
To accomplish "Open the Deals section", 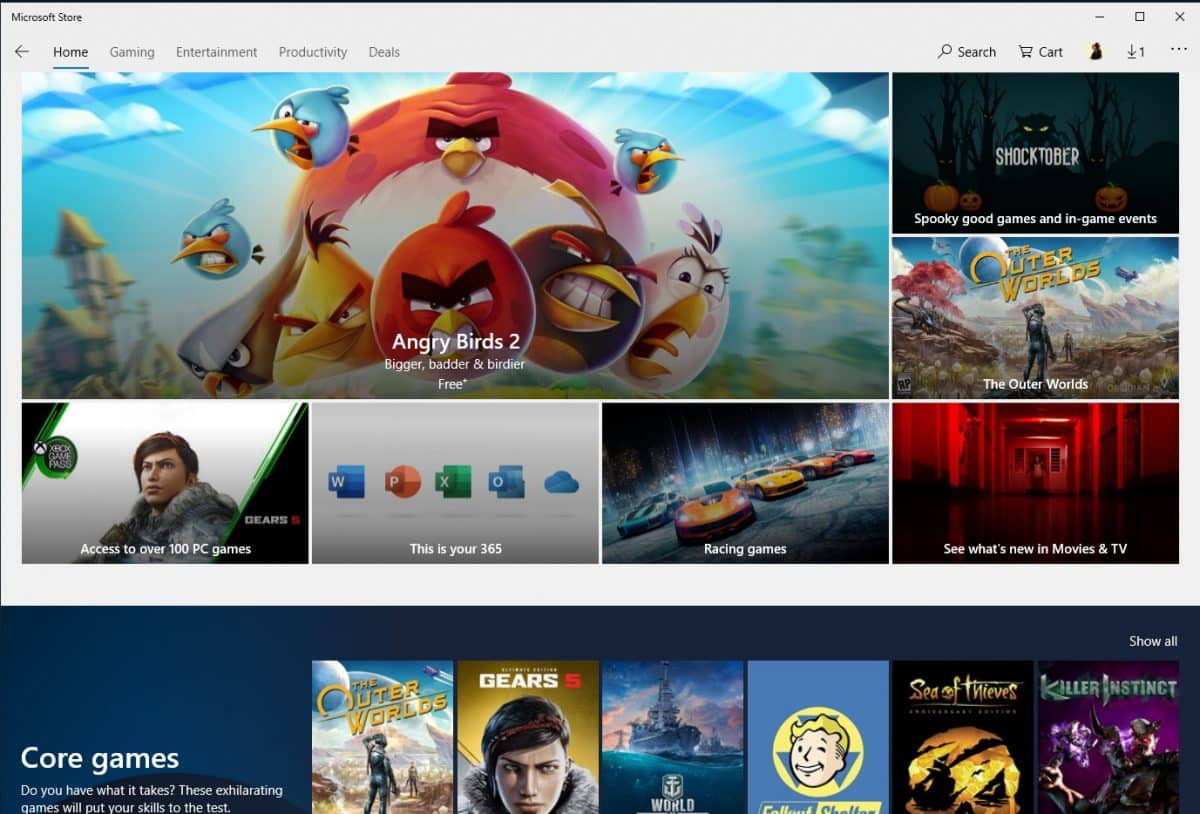I will coord(384,52).
